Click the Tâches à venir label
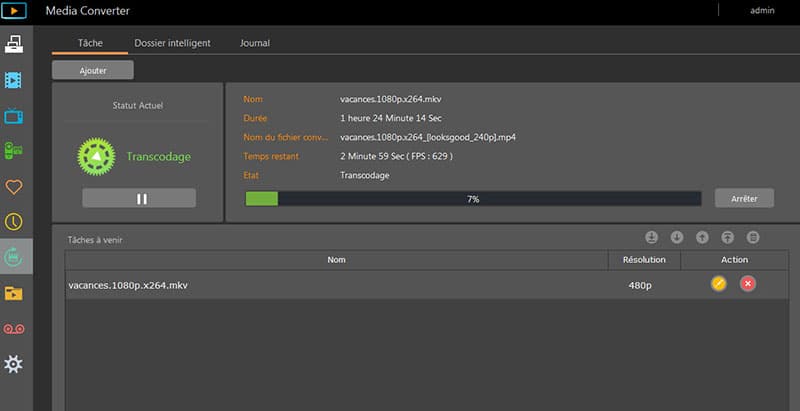 point(95,240)
